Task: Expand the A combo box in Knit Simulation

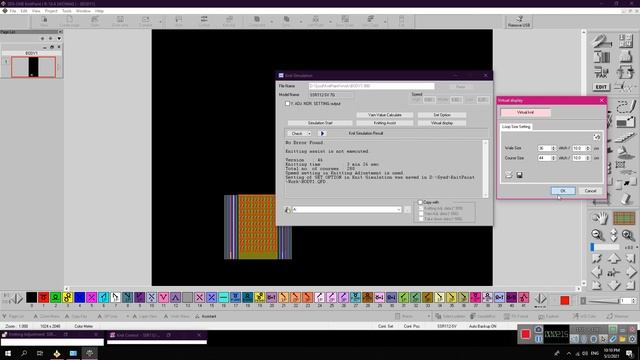Action: tap(398, 210)
